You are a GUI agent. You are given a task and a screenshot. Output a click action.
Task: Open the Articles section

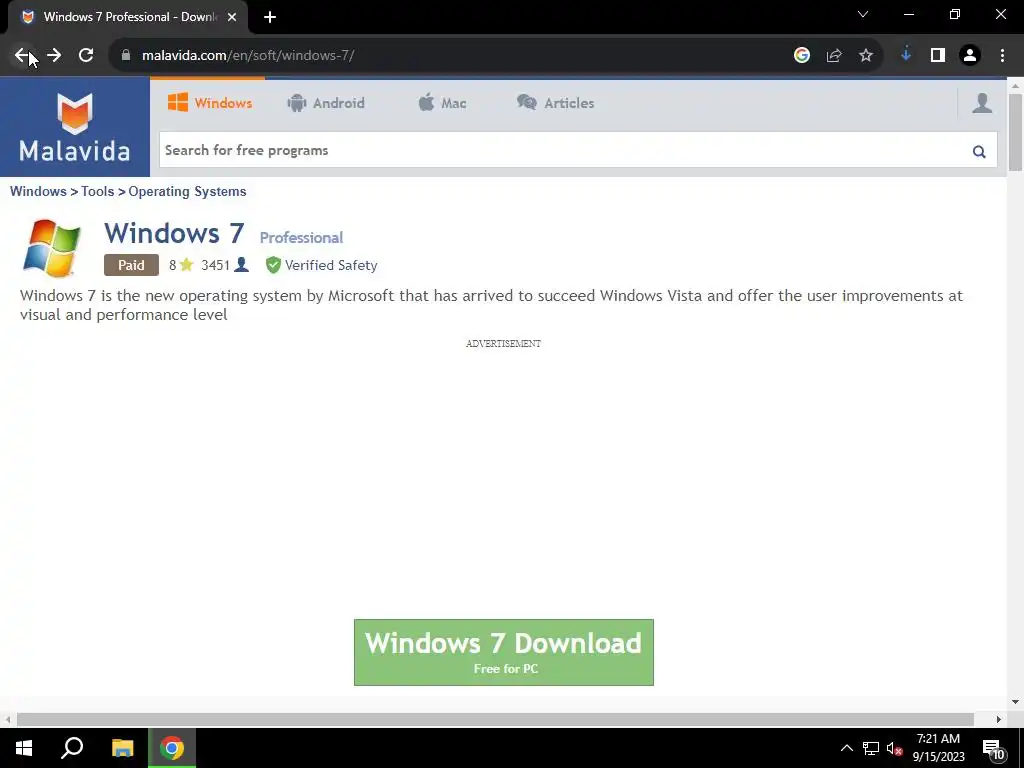click(556, 103)
